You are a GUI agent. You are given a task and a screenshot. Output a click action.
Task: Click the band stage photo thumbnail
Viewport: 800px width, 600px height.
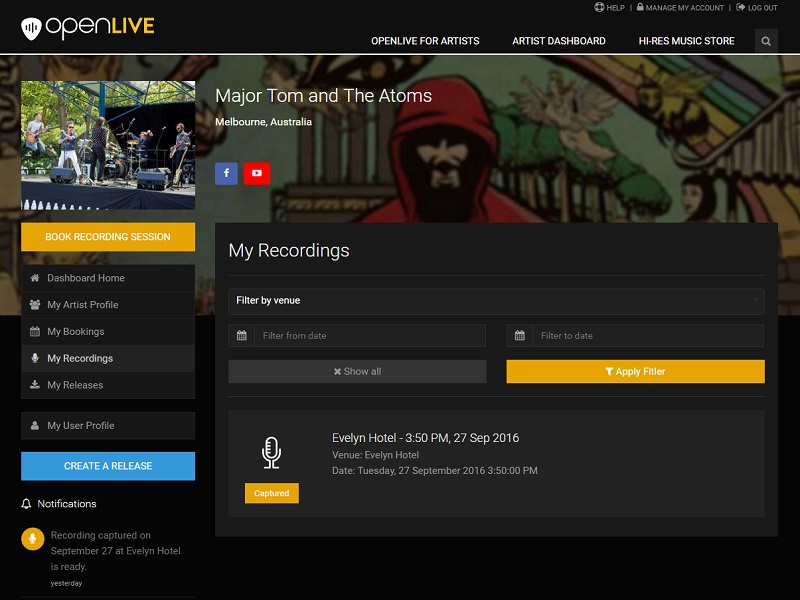click(108, 145)
